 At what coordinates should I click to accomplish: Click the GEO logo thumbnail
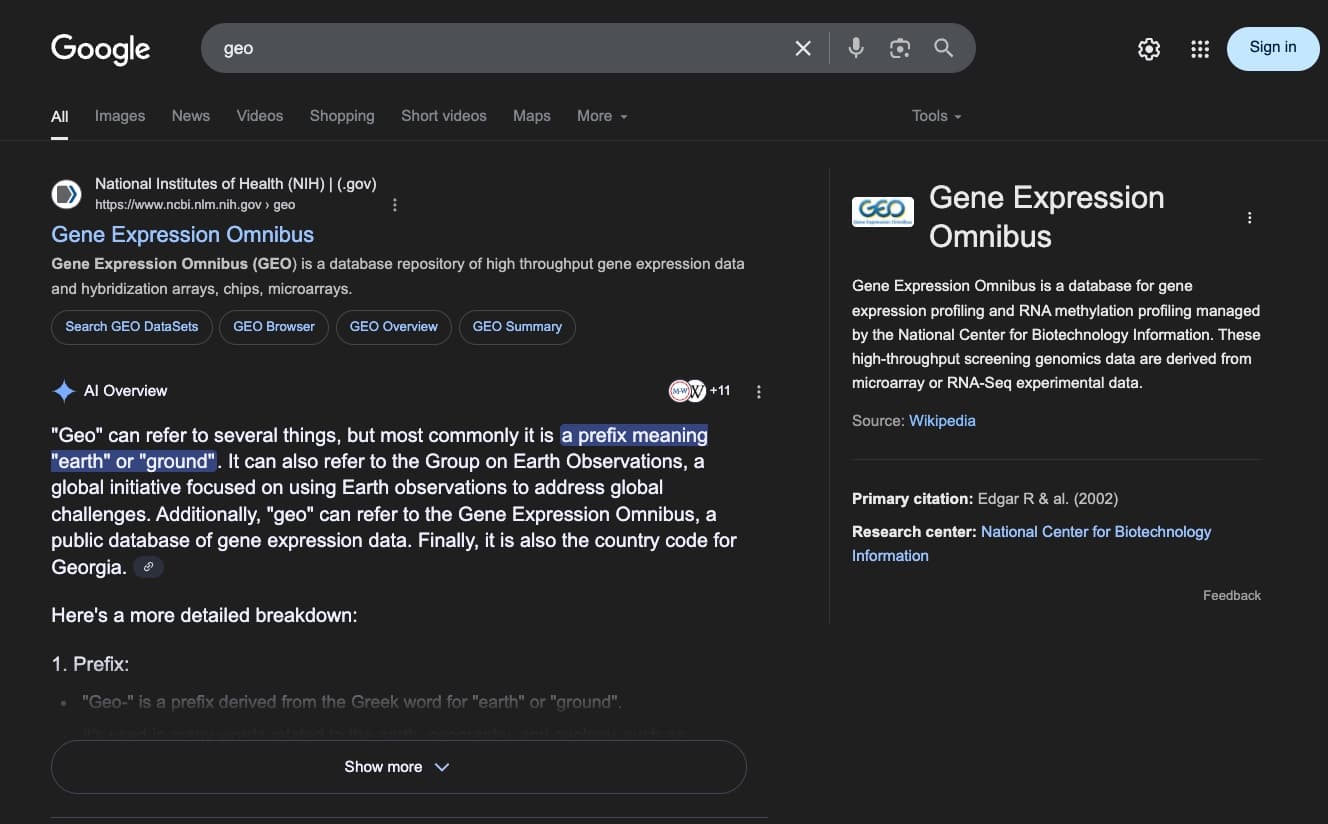tap(882, 212)
